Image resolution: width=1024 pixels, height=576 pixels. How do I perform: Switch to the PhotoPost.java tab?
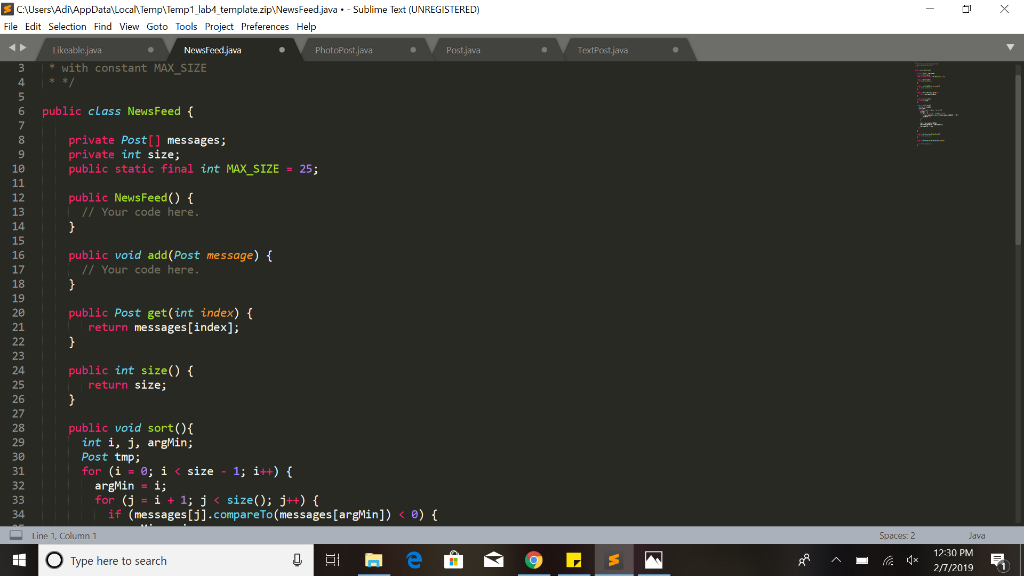[x=344, y=50]
